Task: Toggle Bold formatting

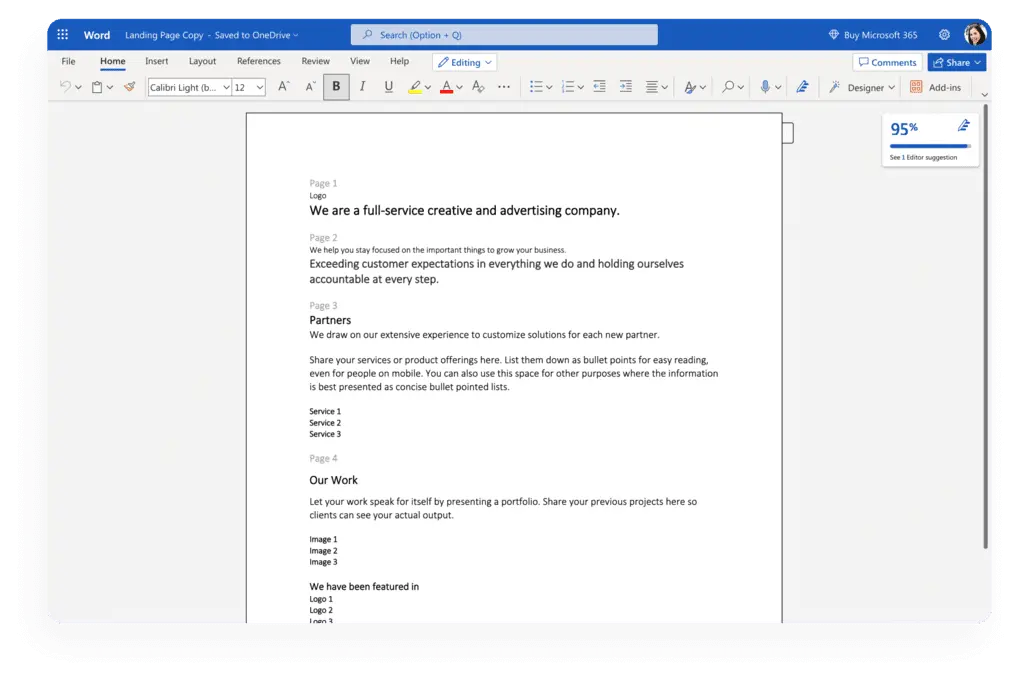Action: (x=336, y=87)
